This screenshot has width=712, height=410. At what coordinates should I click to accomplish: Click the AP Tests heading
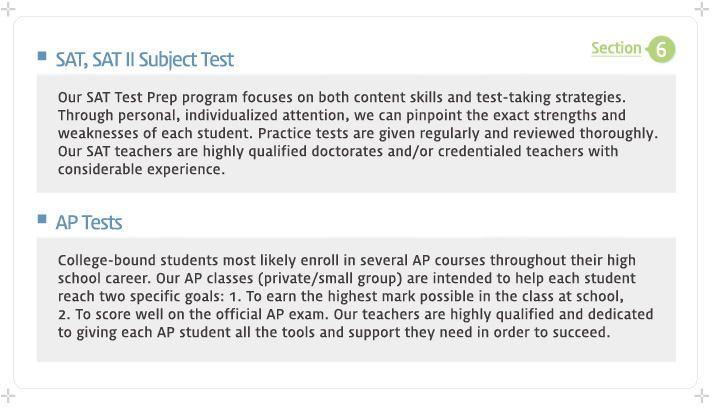pos(89,222)
